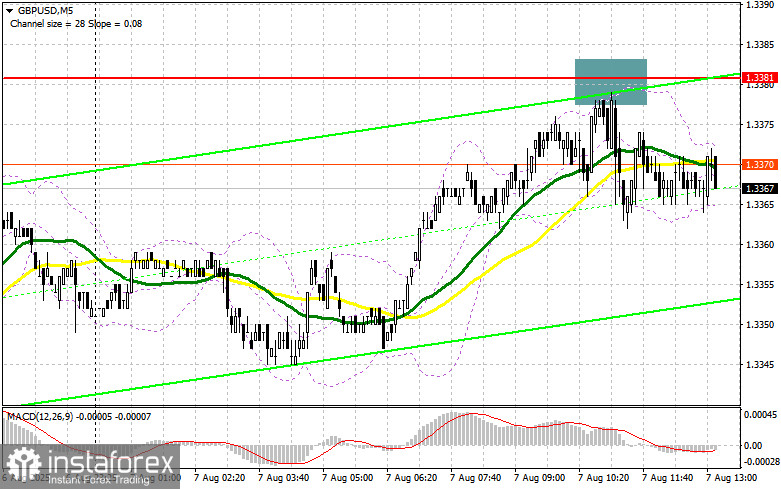The height and width of the screenshot is (489, 781).
Task: Click the 1.3385 price axis value
Action: point(760,45)
